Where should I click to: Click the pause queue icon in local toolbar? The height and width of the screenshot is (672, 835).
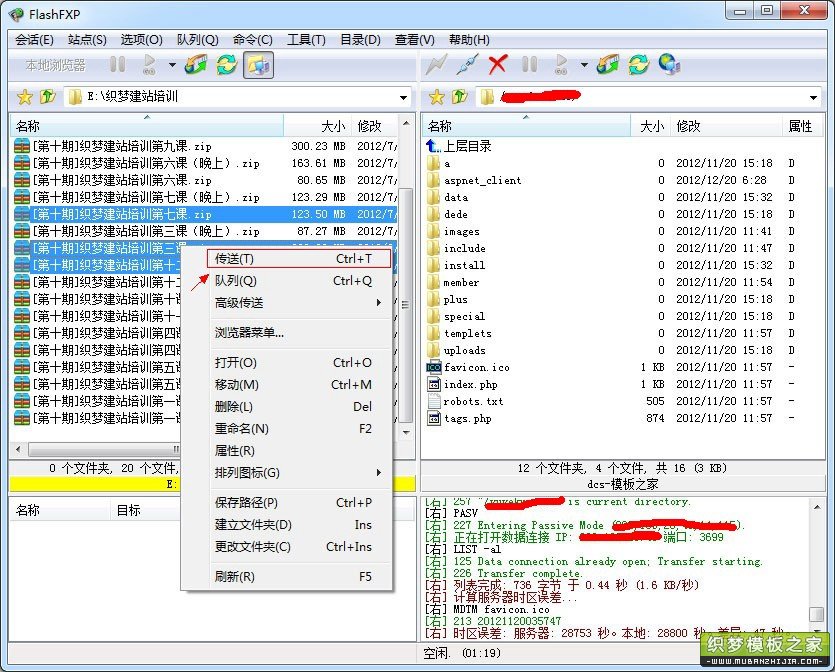point(116,67)
